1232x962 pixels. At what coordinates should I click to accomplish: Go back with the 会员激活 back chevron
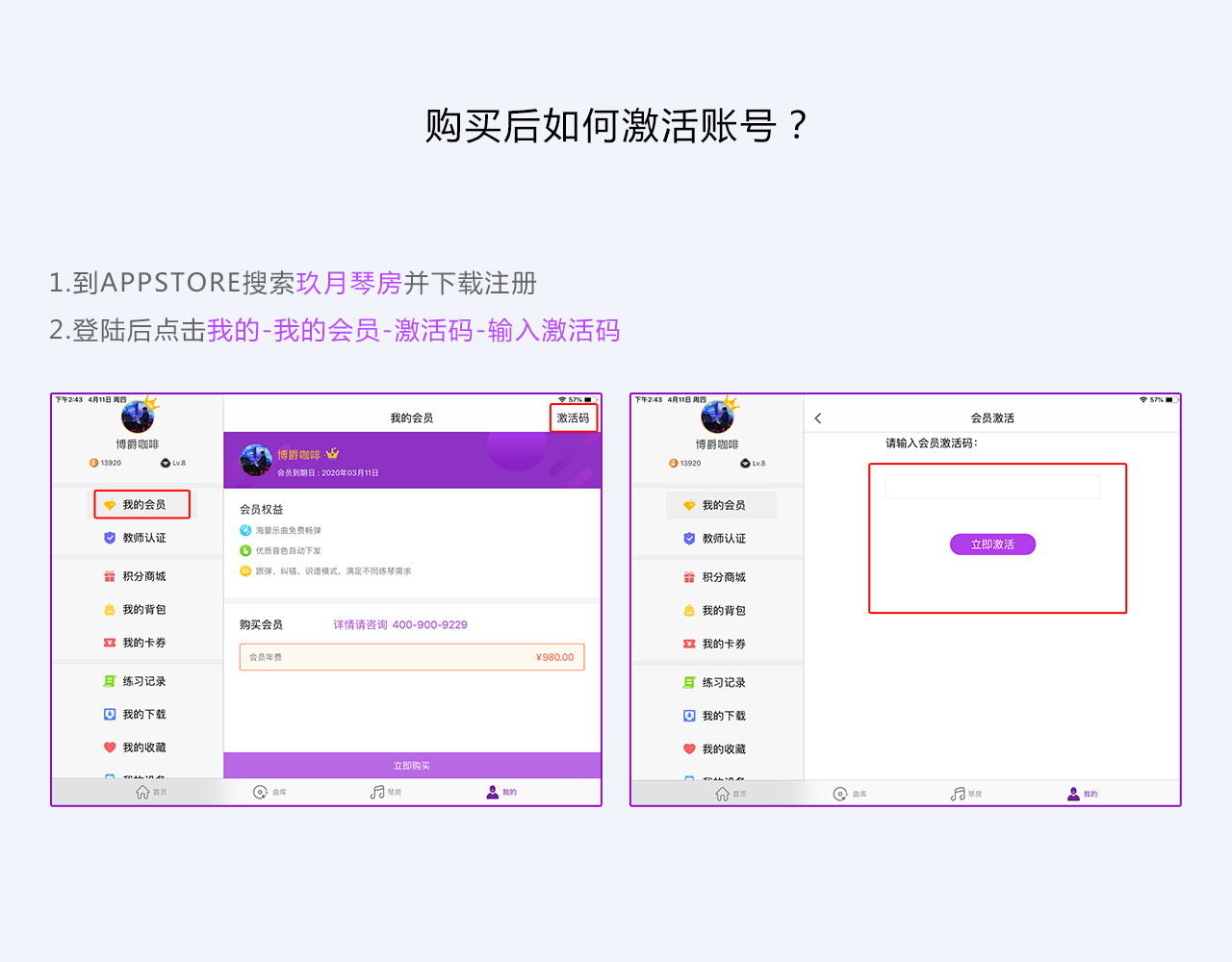pyautogui.click(x=818, y=418)
